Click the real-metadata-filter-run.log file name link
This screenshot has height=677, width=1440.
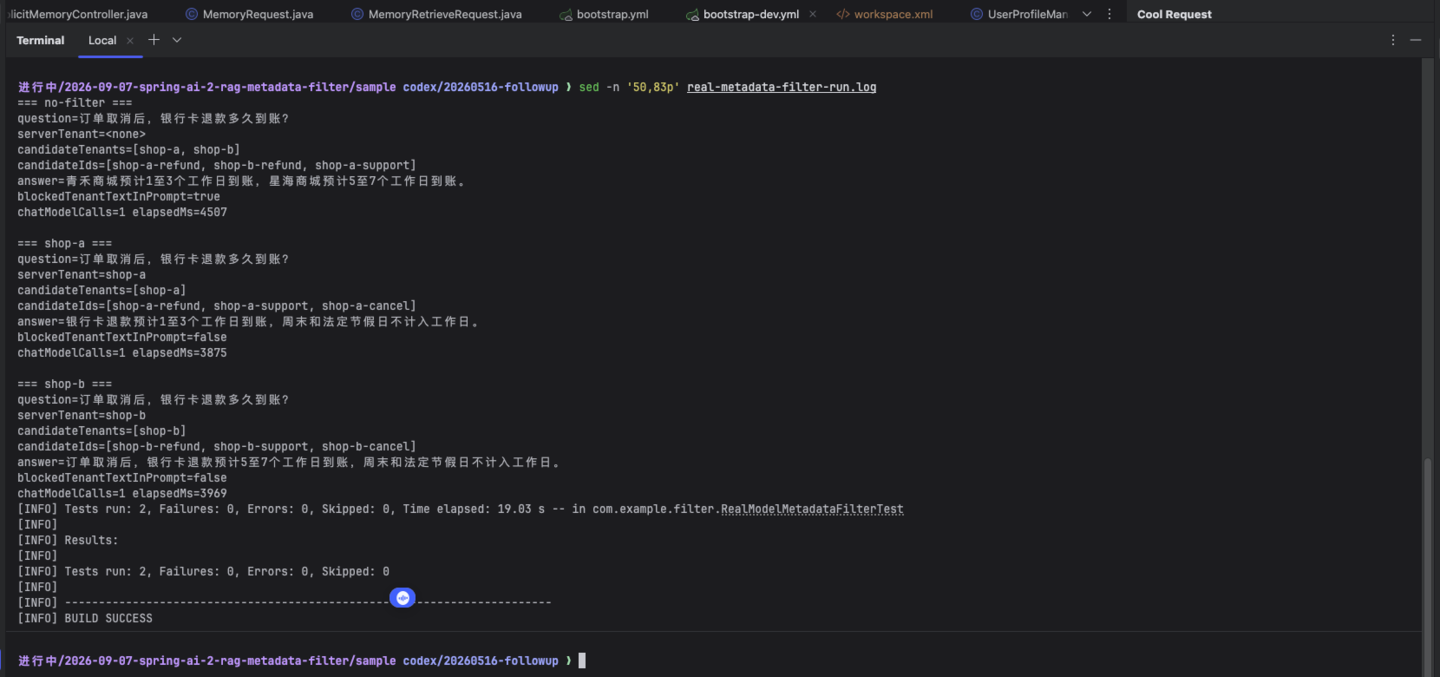point(781,87)
